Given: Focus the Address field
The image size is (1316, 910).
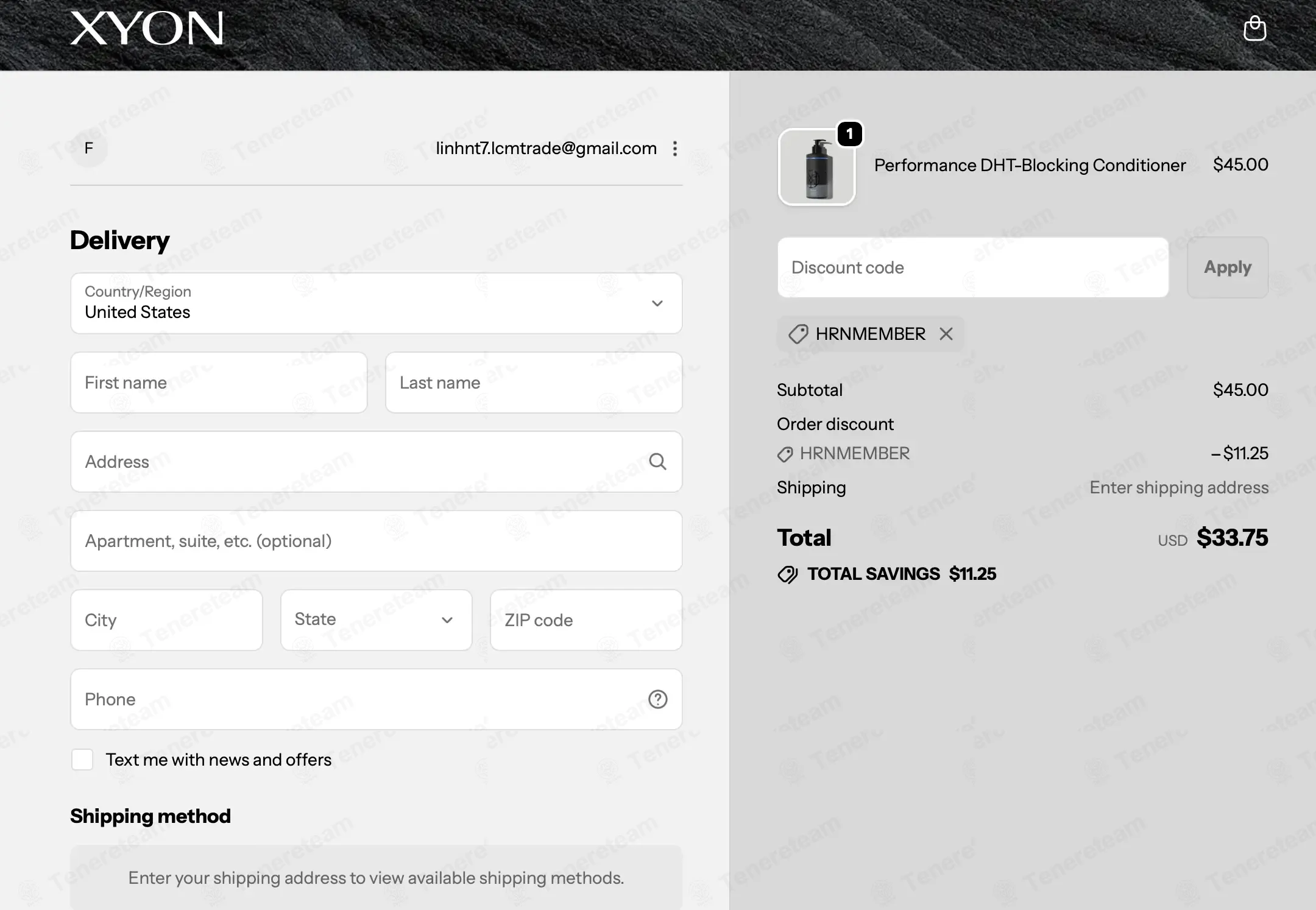Looking at the screenshot, I should click(377, 462).
